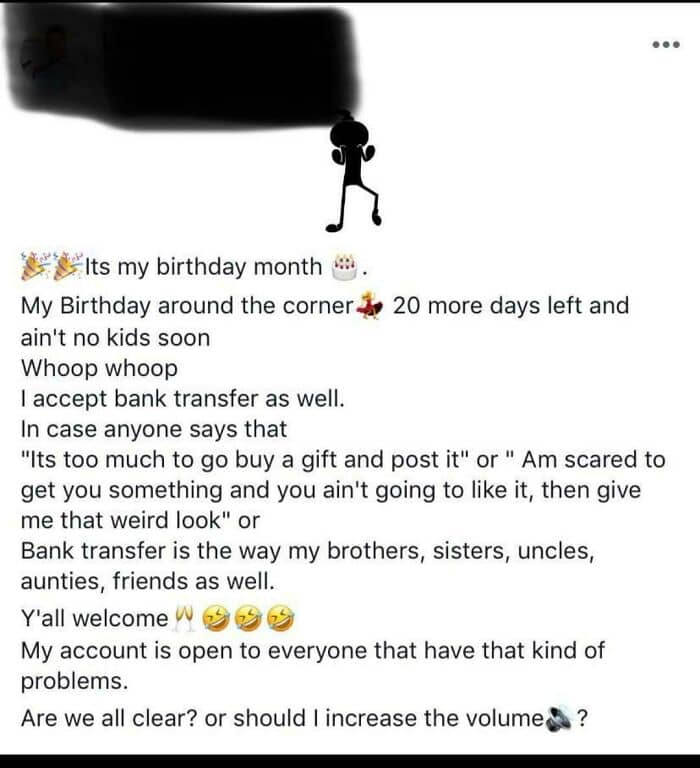The width and height of the screenshot is (700, 768).
Task: Click the clinking glasses emoji
Action: point(183,619)
